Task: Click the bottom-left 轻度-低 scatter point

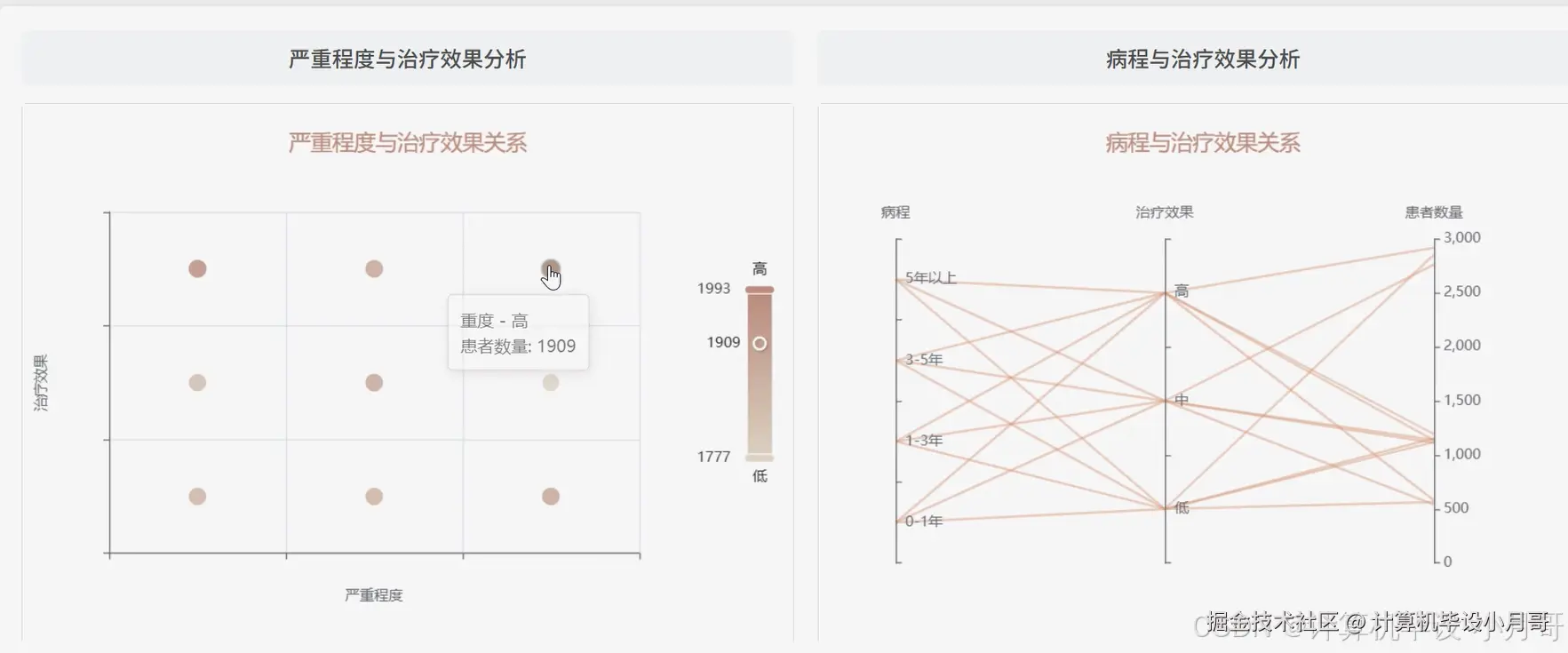Action: click(x=197, y=497)
